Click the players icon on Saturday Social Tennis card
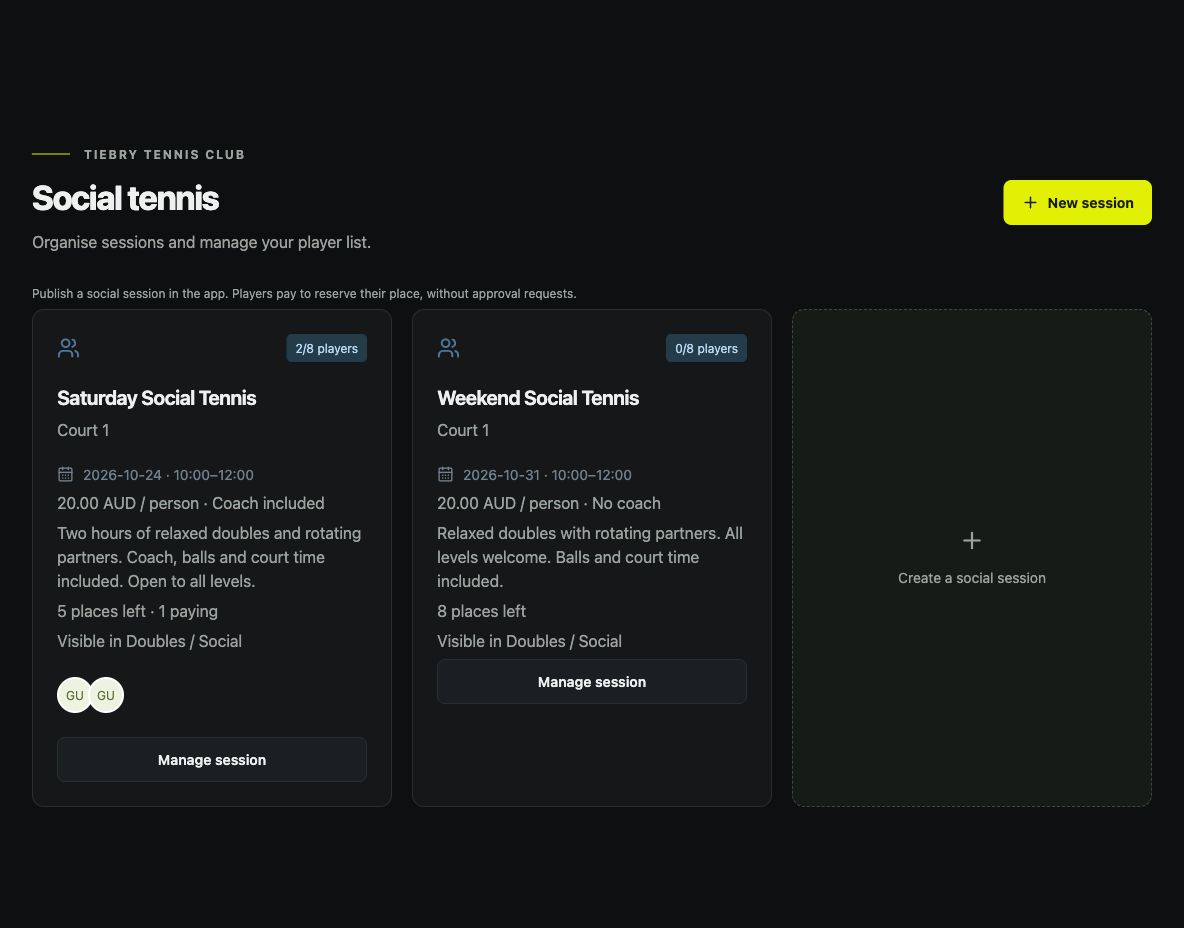Image resolution: width=1184 pixels, height=928 pixels. tap(68, 348)
